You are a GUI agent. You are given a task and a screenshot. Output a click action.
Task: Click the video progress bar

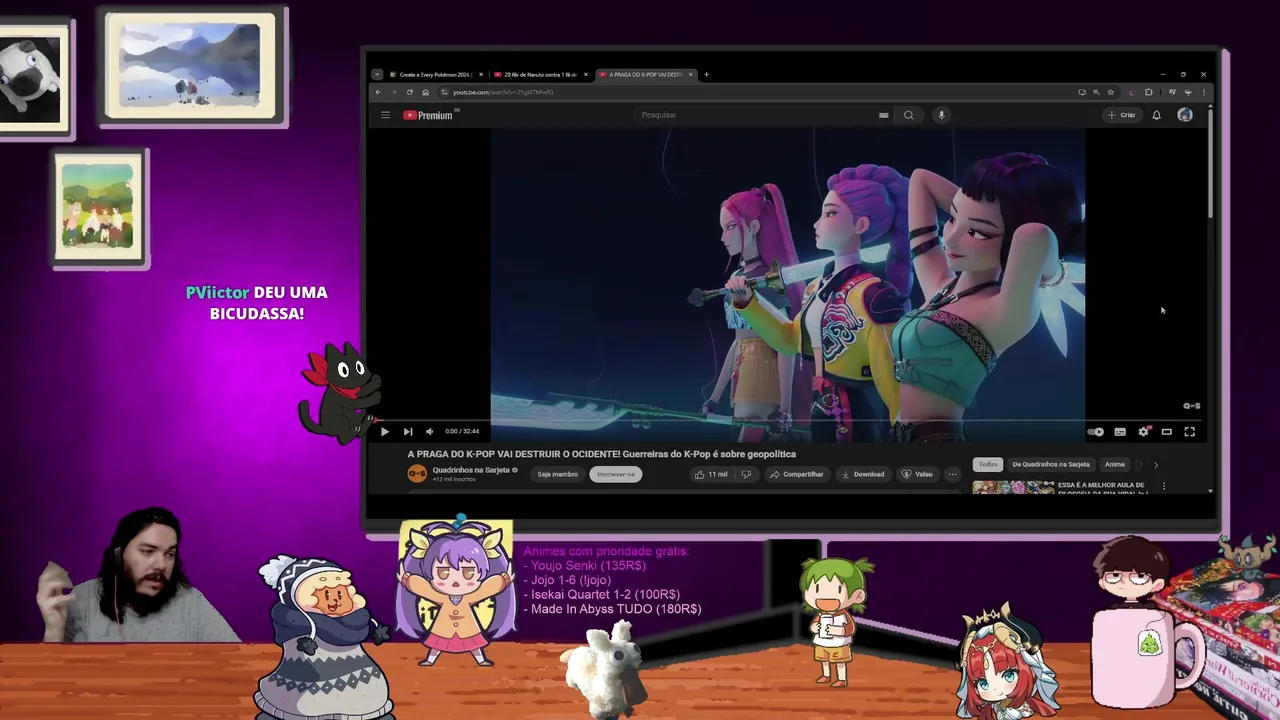point(787,421)
